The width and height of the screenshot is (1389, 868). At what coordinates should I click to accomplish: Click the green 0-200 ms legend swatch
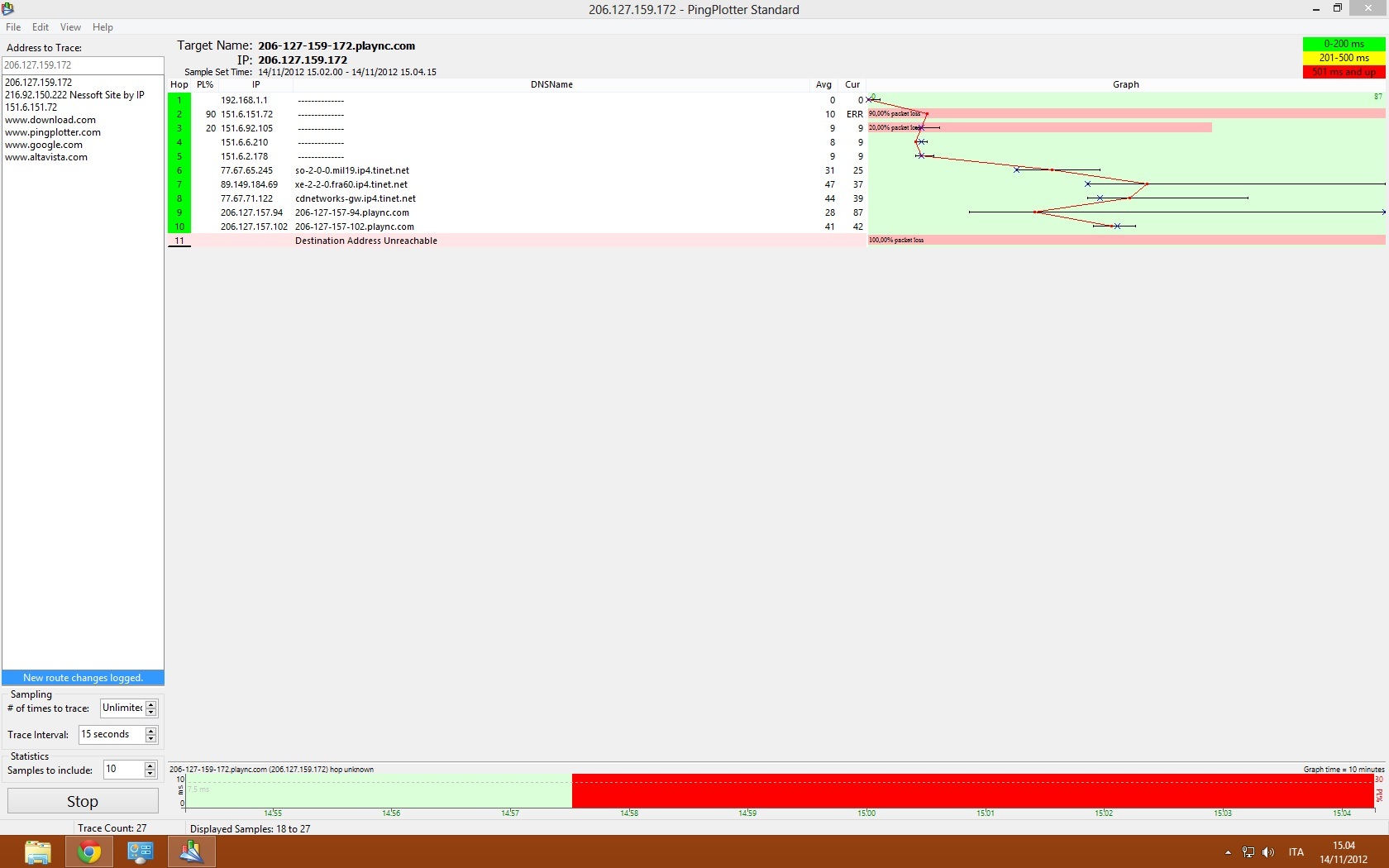pyautogui.click(x=1344, y=44)
